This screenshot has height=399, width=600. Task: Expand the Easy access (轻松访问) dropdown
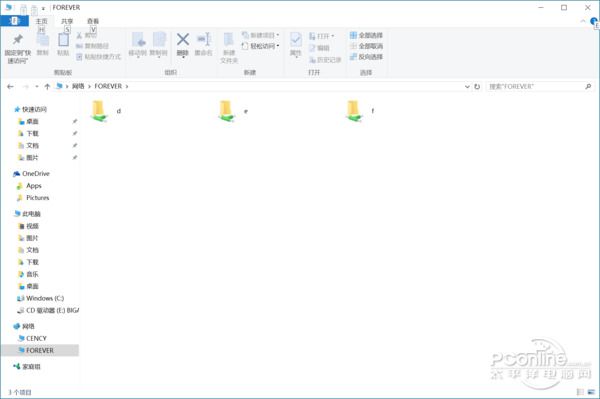pos(261,46)
